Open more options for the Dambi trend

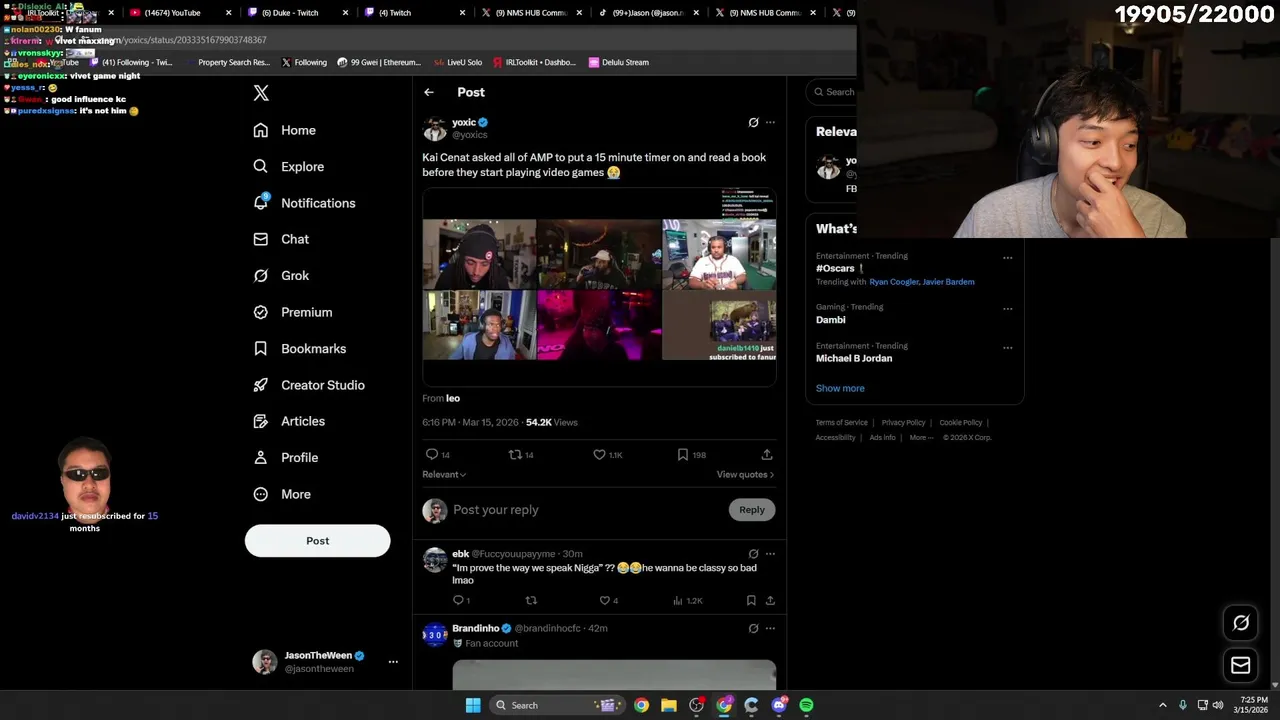pos(1007,309)
